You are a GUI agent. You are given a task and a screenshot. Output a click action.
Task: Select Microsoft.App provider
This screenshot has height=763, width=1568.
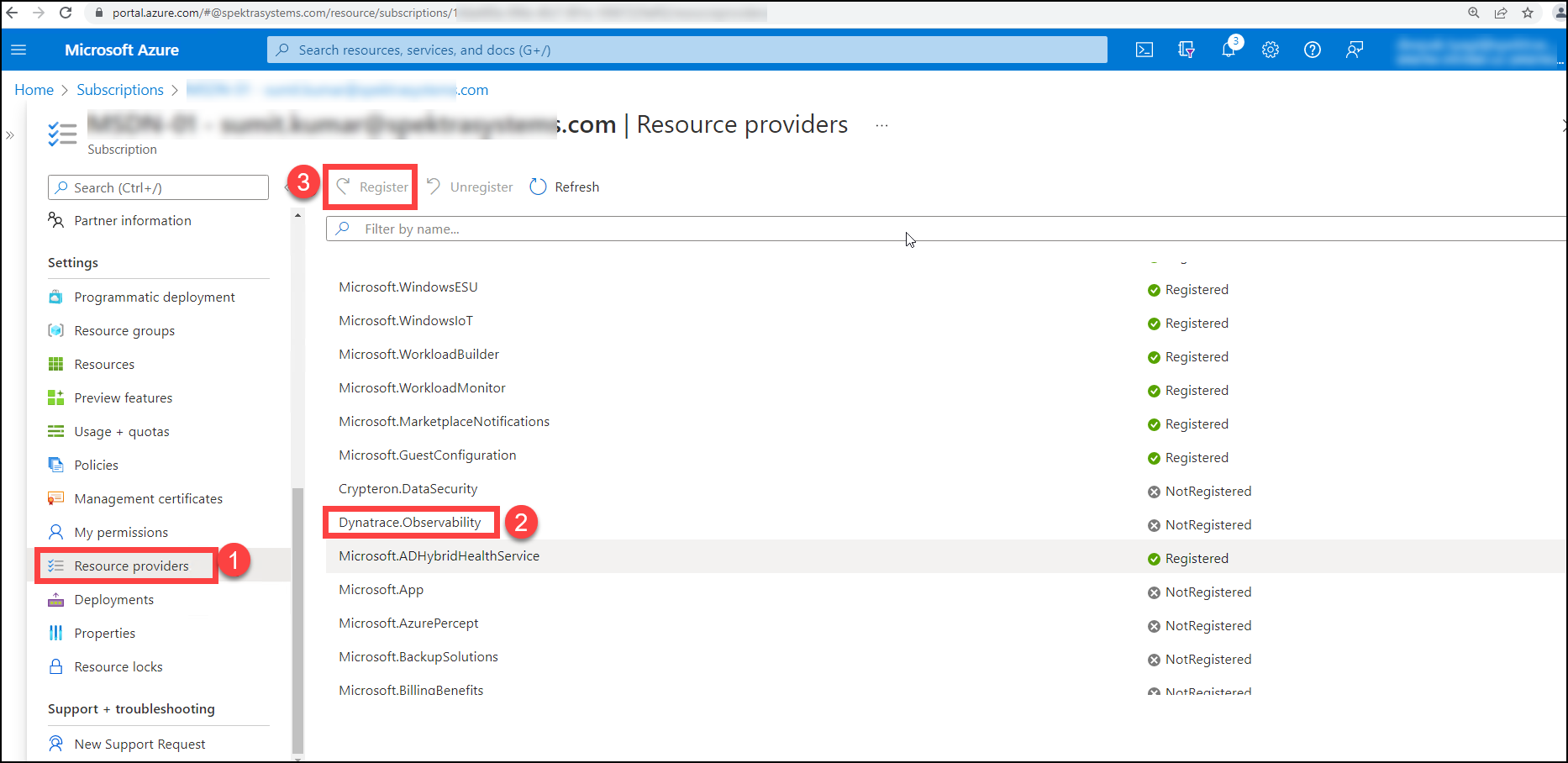tap(381, 590)
